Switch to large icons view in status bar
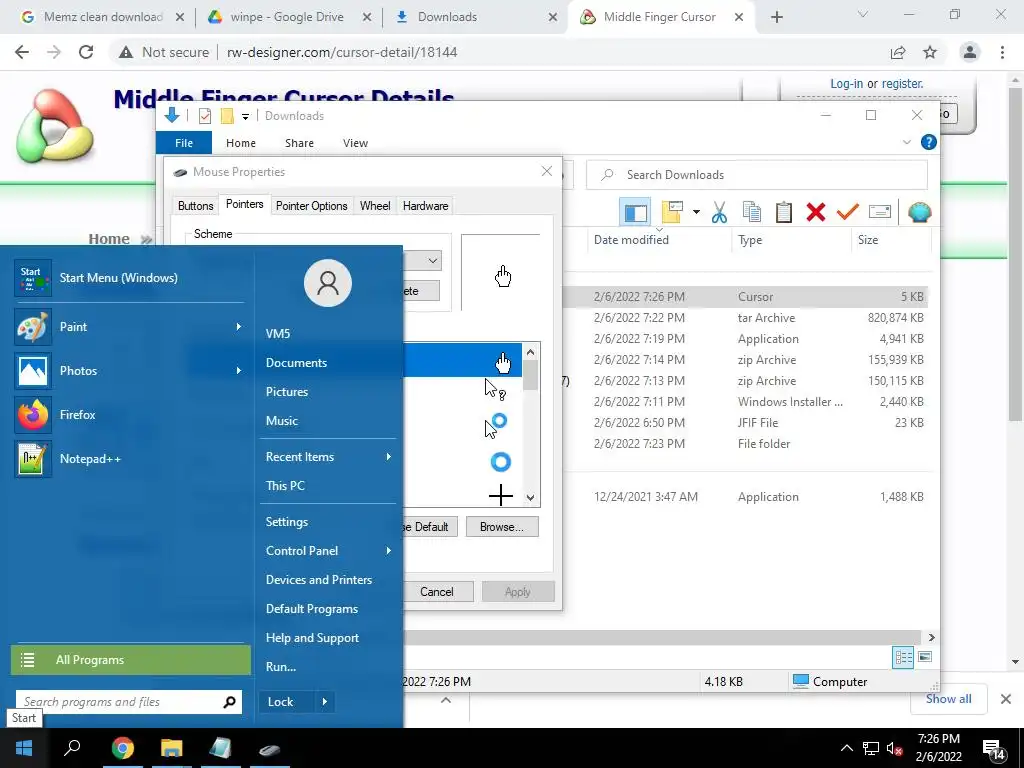This screenshot has width=1024, height=768. point(925,657)
